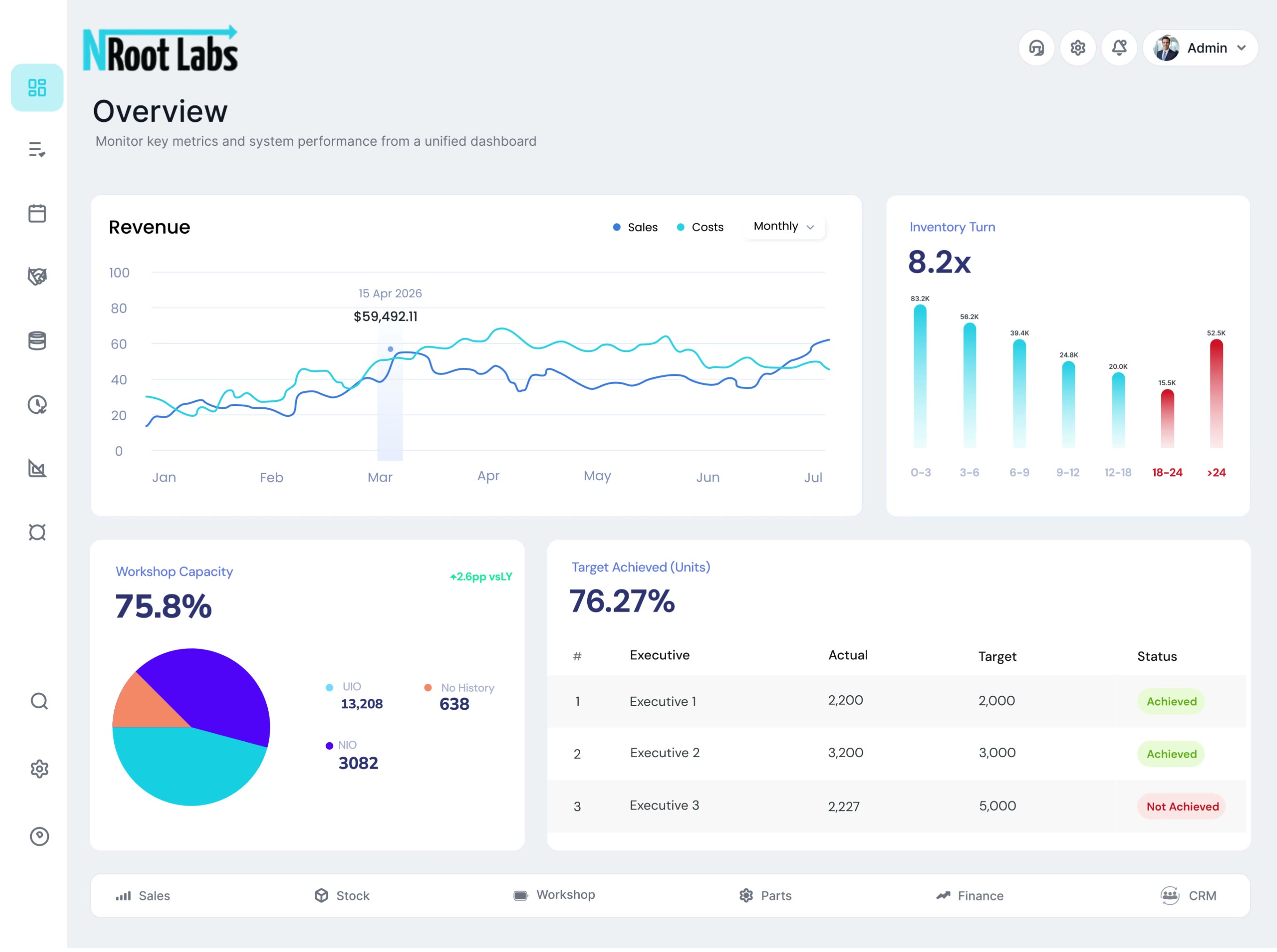Select the Executive 1 row name
The image size is (1277, 952).
click(662, 701)
